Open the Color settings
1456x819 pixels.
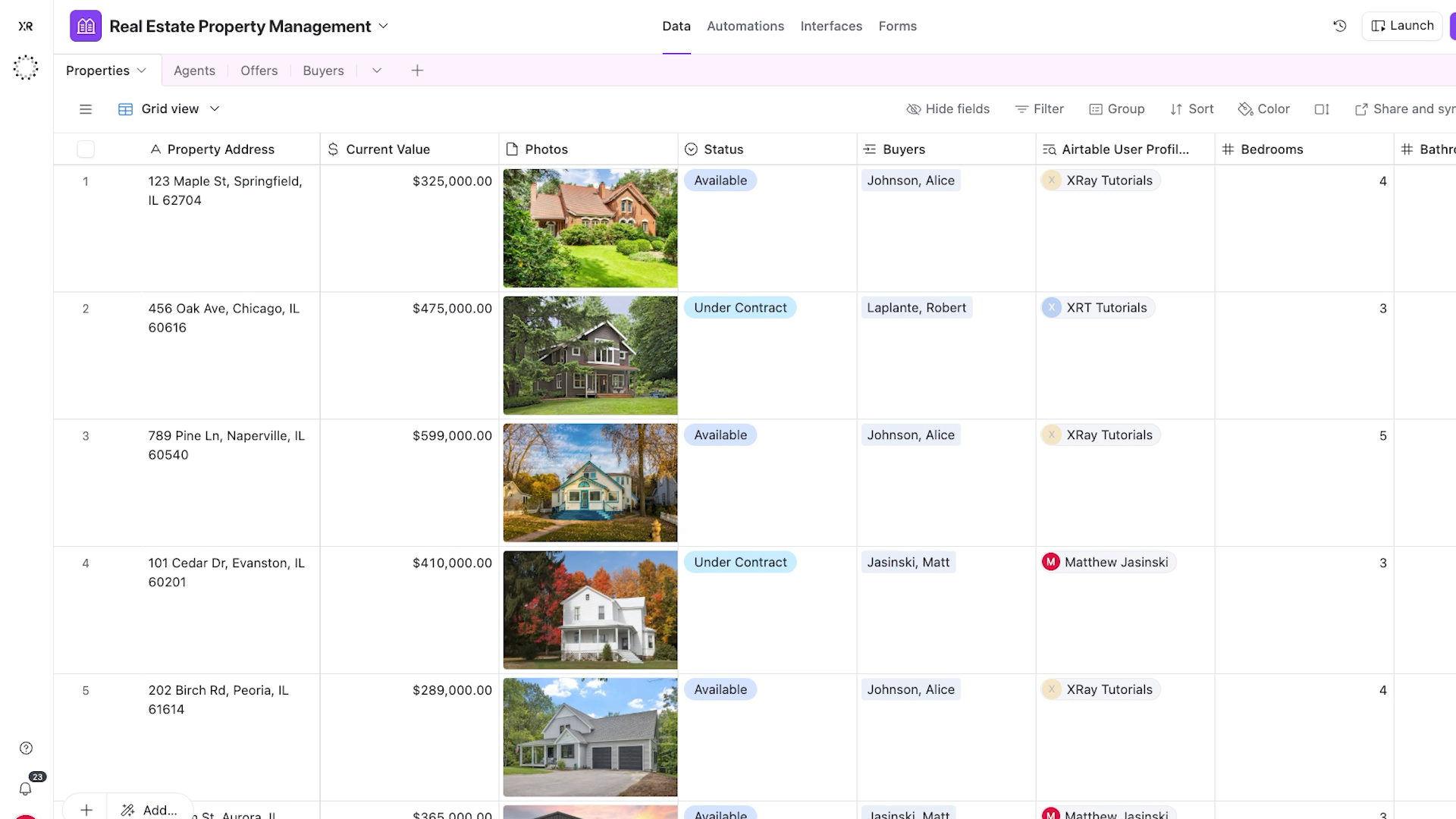pos(1263,108)
